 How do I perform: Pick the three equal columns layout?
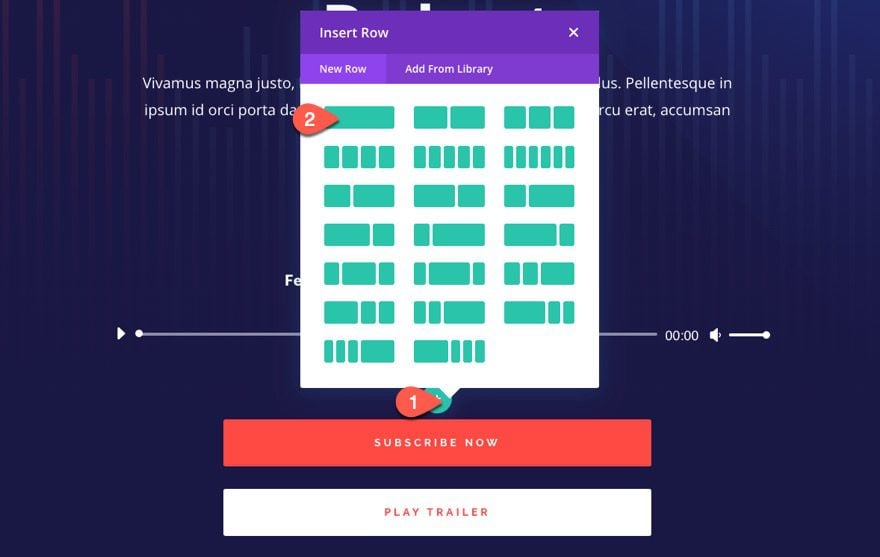(x=539, y=118)
